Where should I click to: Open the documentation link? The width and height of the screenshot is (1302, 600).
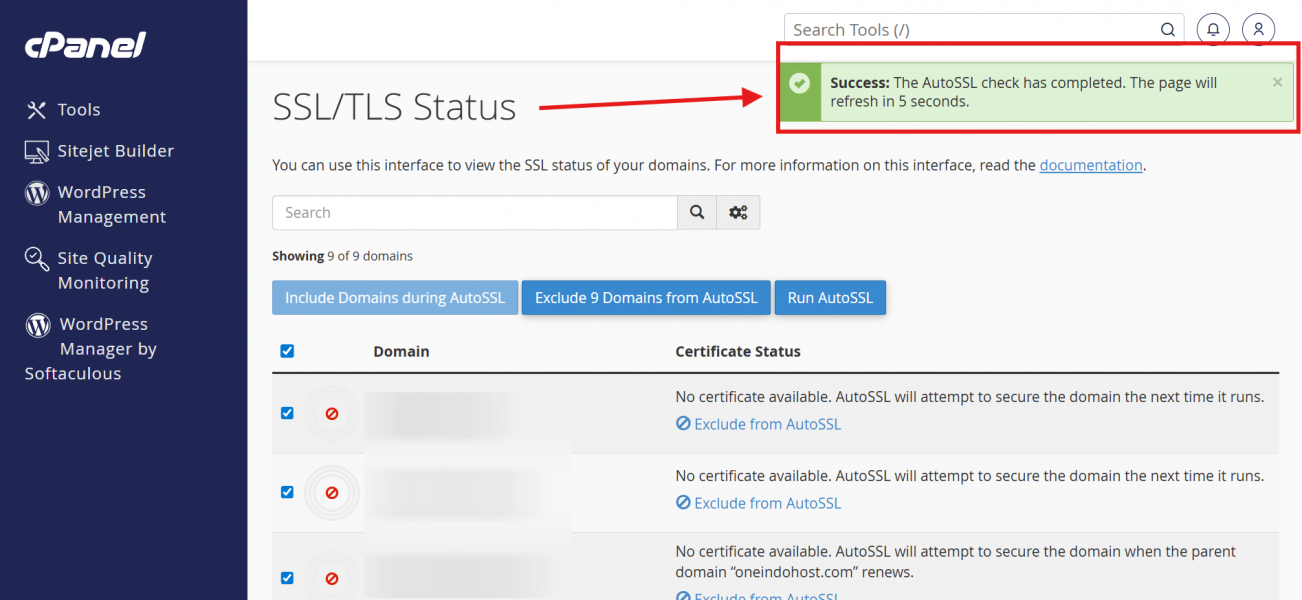1090,166
